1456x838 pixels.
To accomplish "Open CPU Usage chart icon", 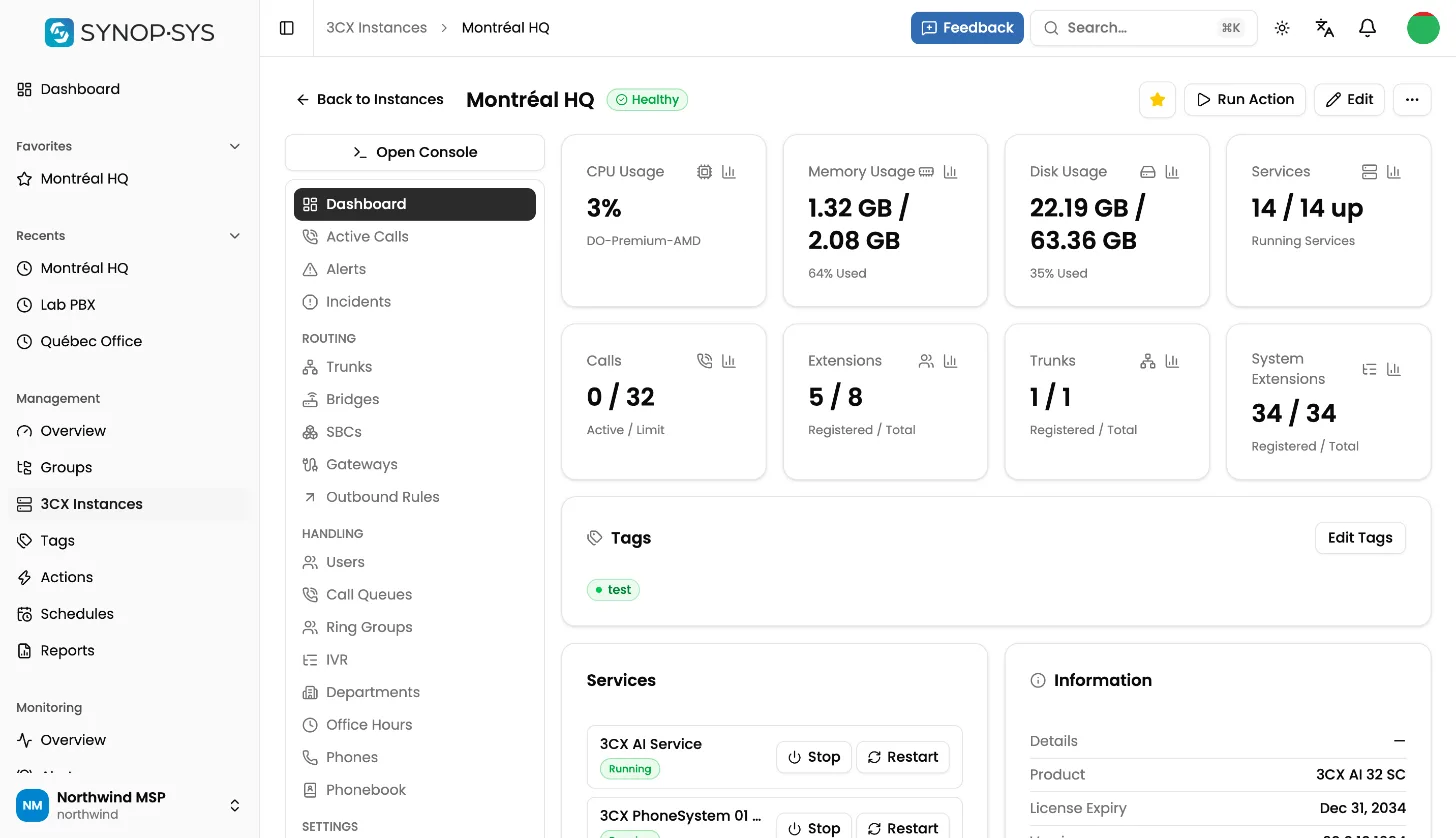I will tap(729, 172).
